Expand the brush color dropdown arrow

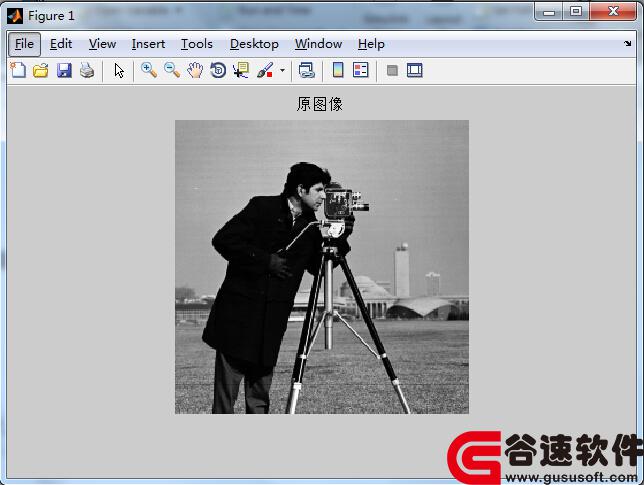(282, 71)
